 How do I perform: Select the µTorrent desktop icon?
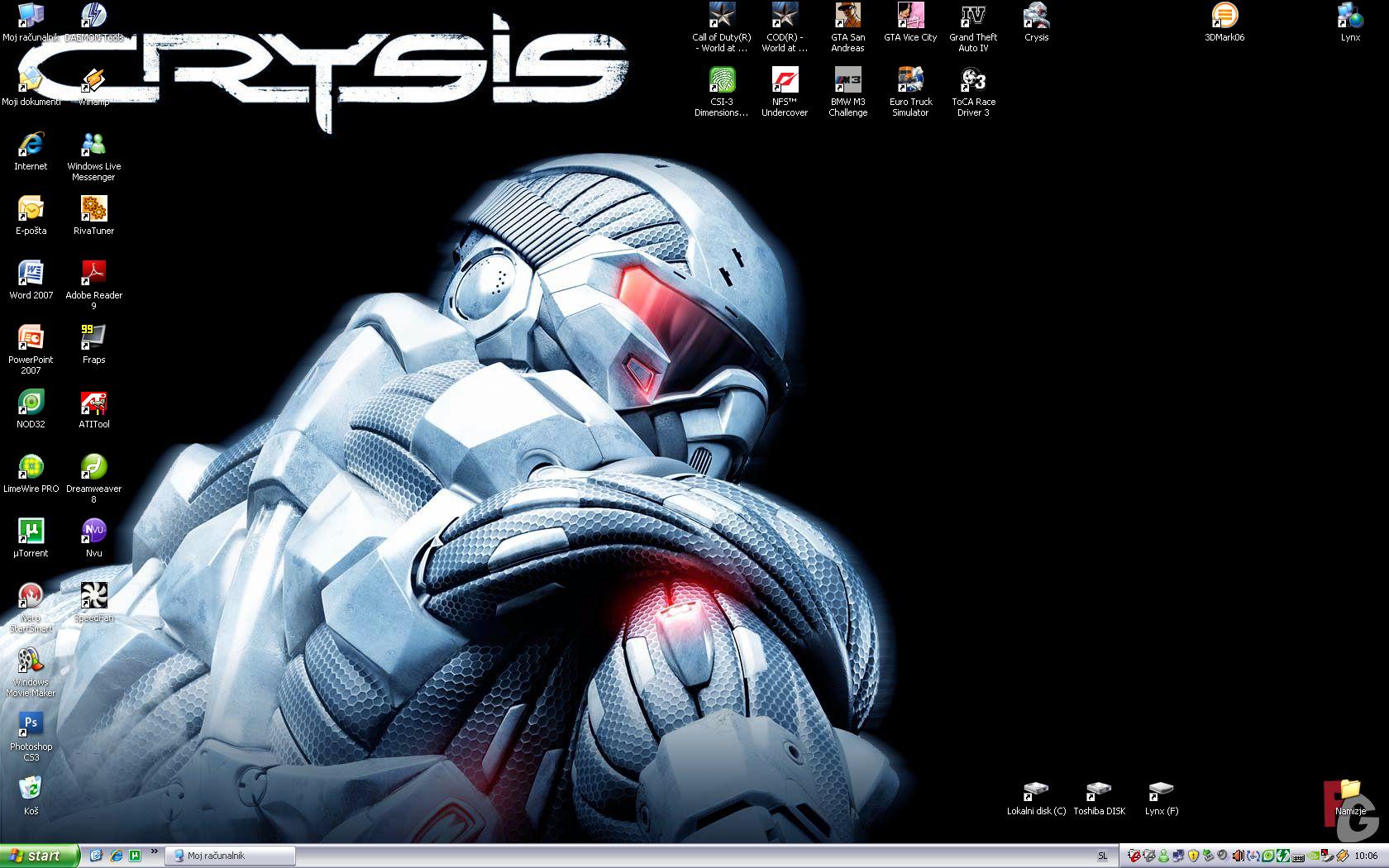tap(31, 538)
